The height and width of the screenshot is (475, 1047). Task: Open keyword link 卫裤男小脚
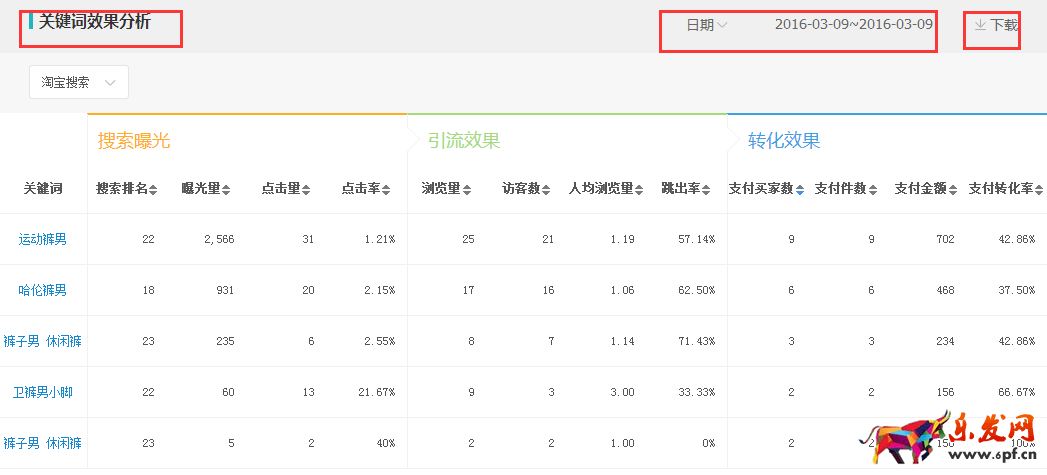[43, 392]
